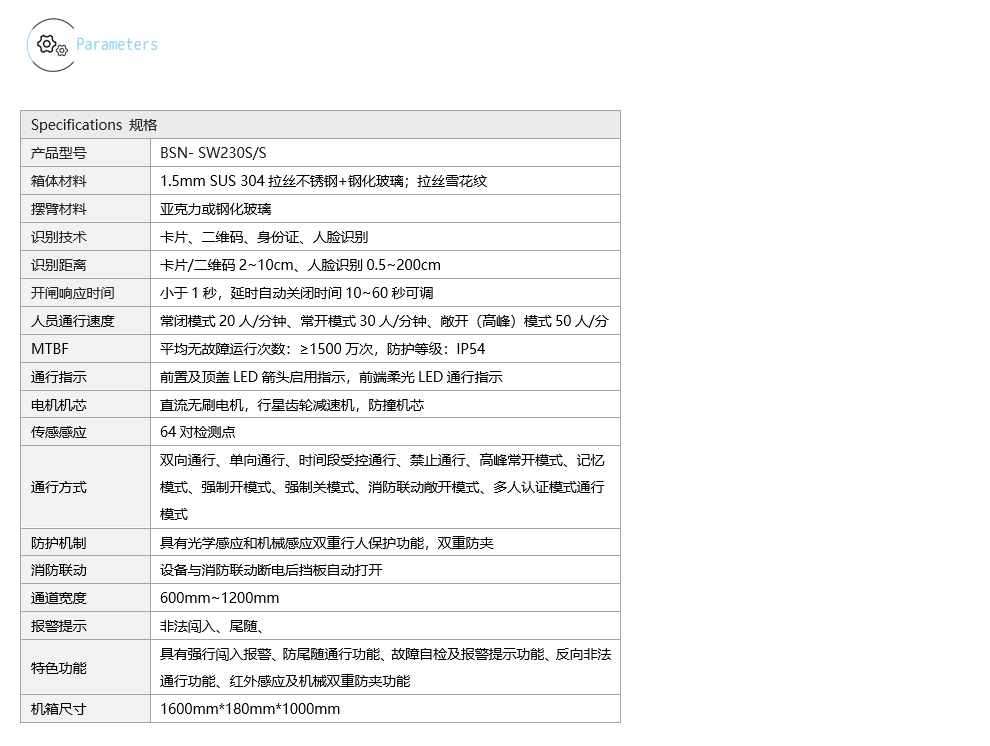990x746 pixels.
Task: Select the MTBF row label
Action: 50,349
